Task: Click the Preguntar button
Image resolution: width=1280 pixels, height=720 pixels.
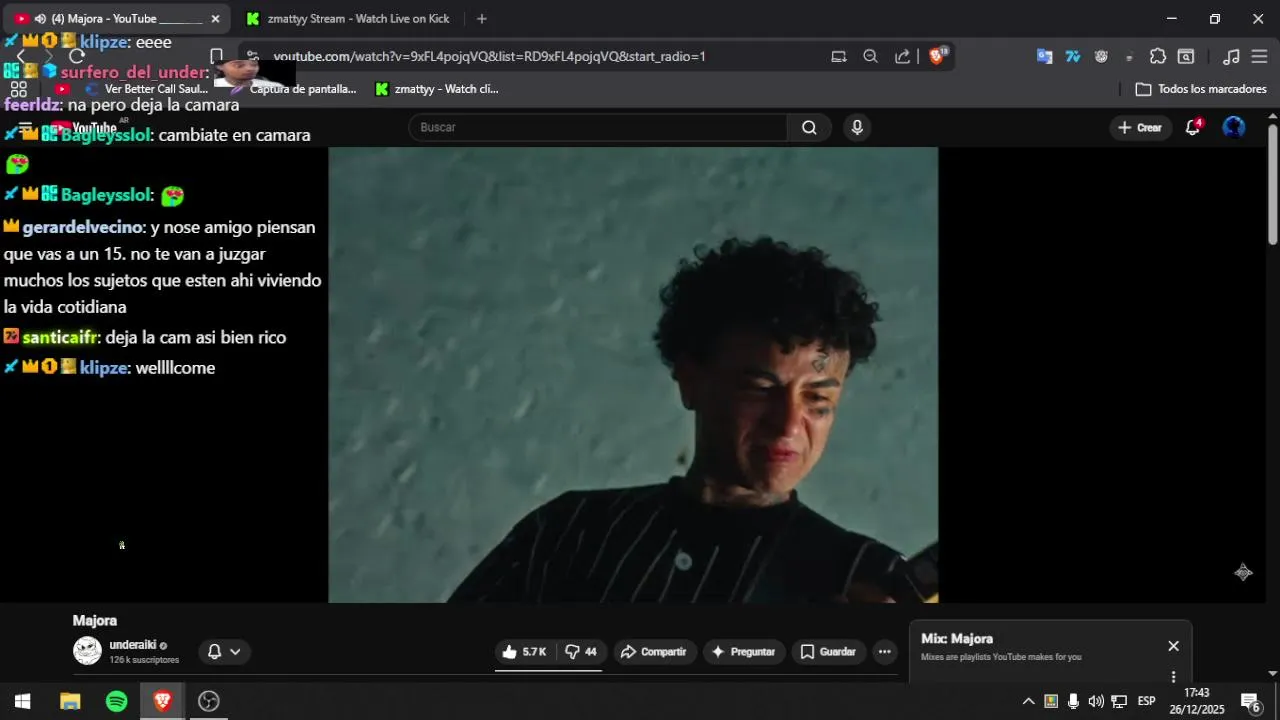Action: [744, 652]
